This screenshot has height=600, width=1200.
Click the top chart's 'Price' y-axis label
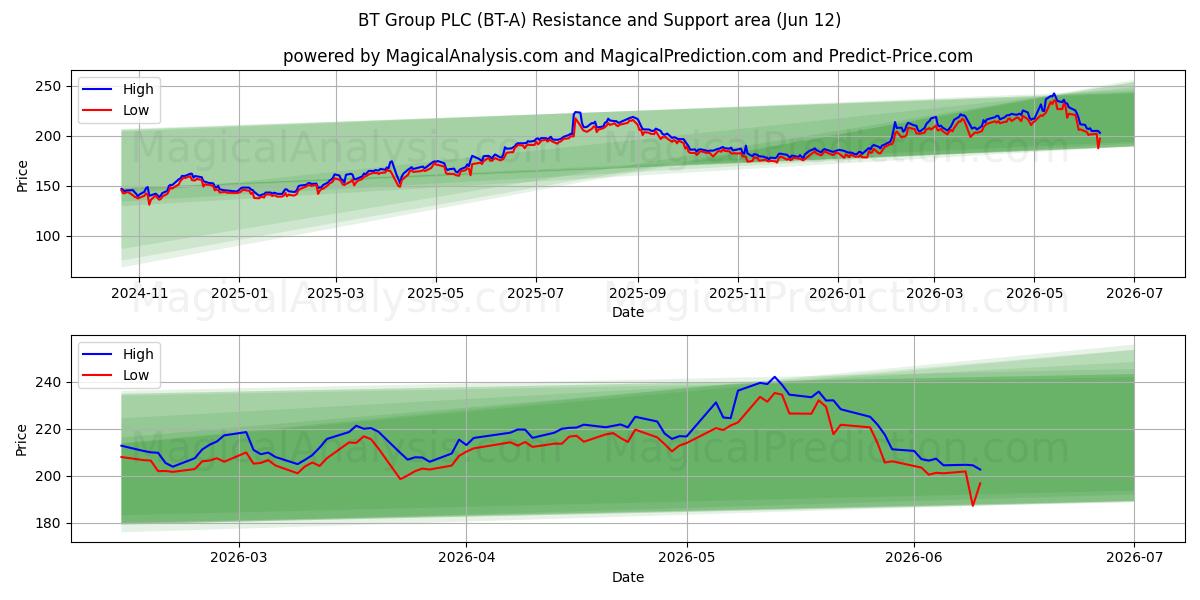(x=22, y=174)
